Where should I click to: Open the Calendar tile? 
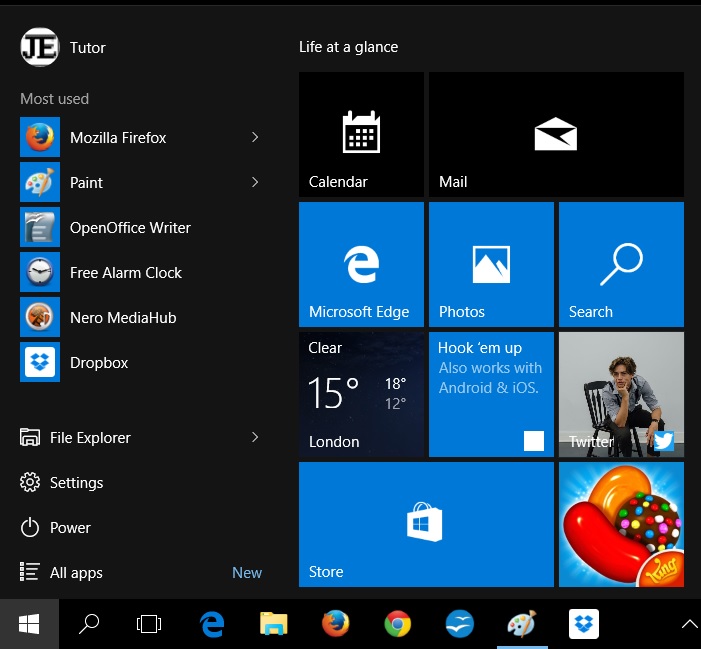click(361, 134)
